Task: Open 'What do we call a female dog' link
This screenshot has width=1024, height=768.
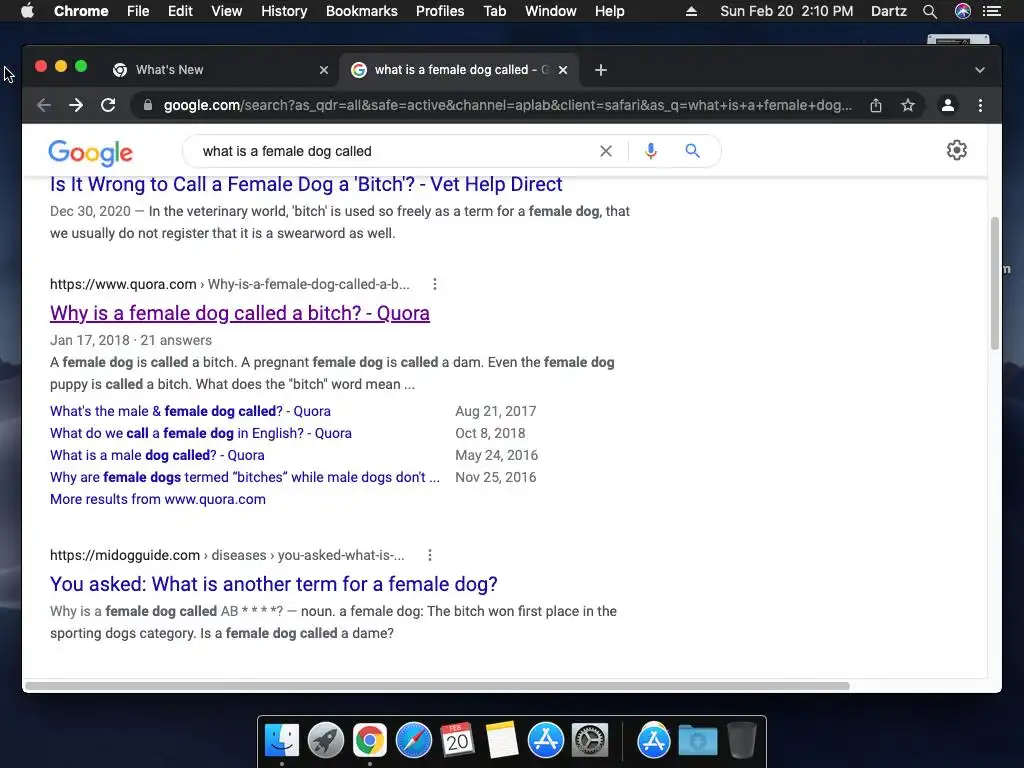Action: click(x=200, y=433)
